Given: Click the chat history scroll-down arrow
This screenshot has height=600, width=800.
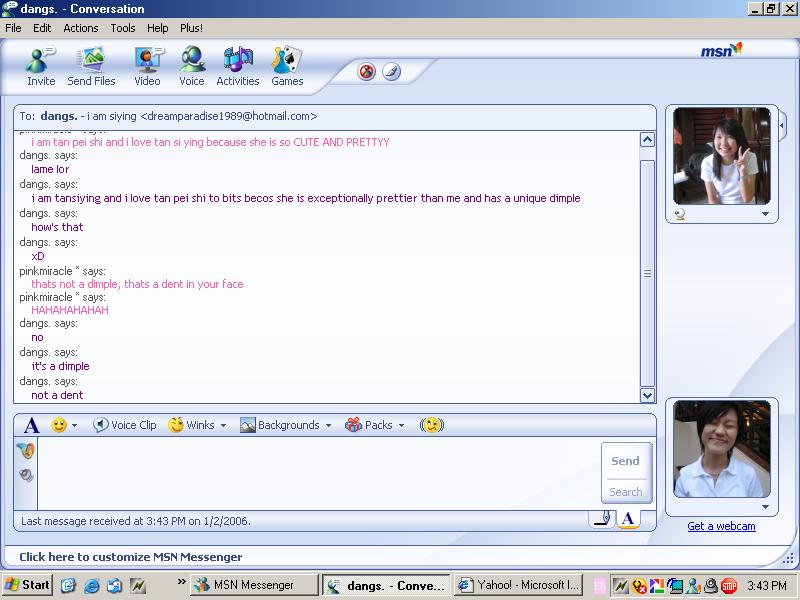Looking at the screenshot, I should click(x=647, y=395).
